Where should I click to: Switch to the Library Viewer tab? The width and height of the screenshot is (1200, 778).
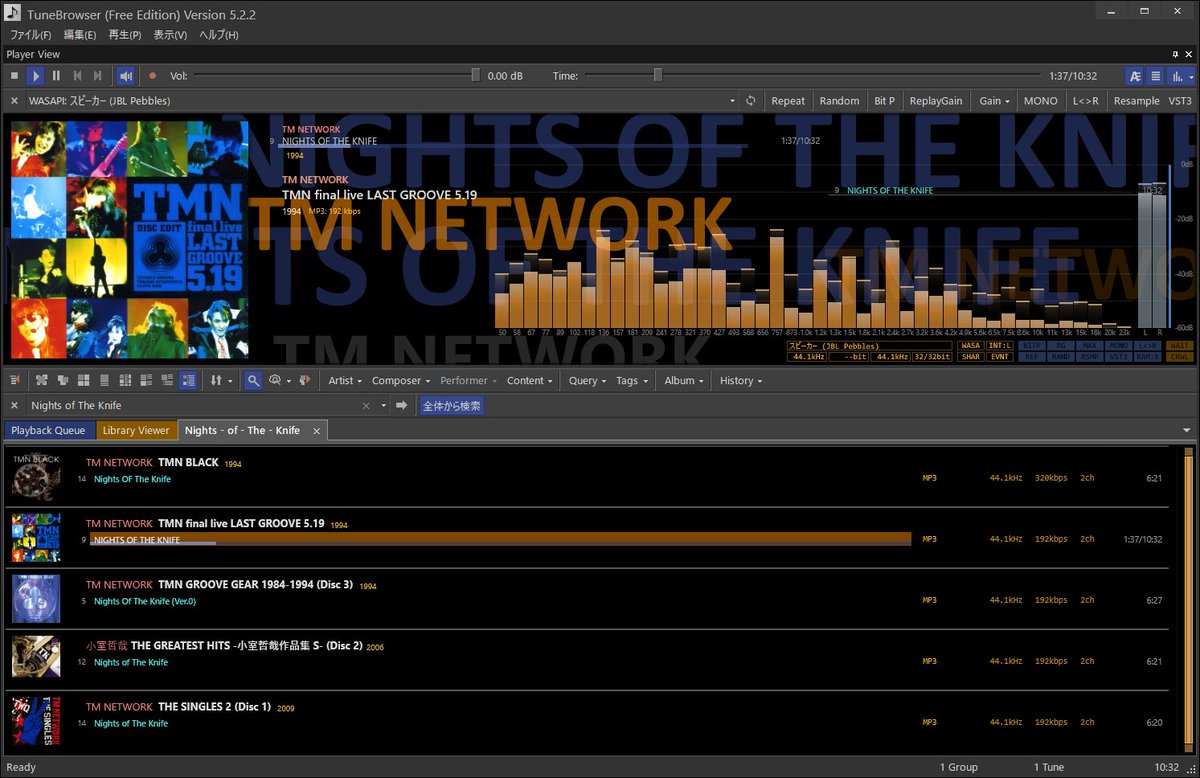tap(136, 430)
